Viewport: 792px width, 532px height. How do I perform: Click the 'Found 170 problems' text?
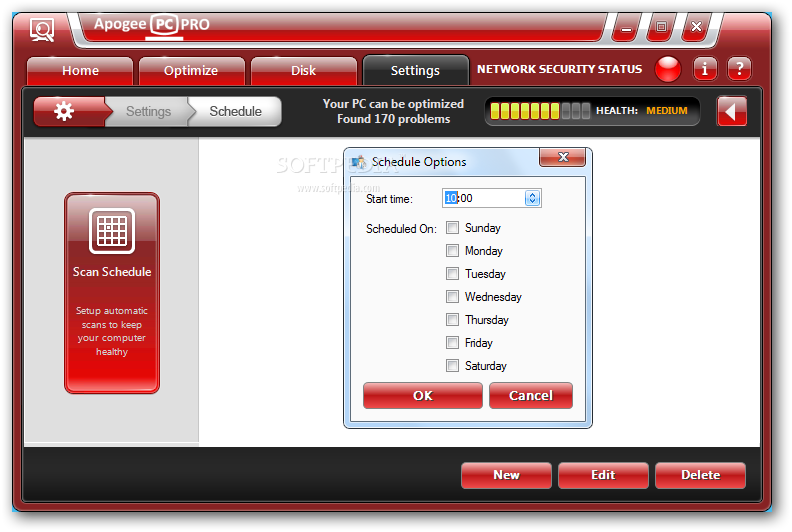pyautogui.click(x=393, y=119)
